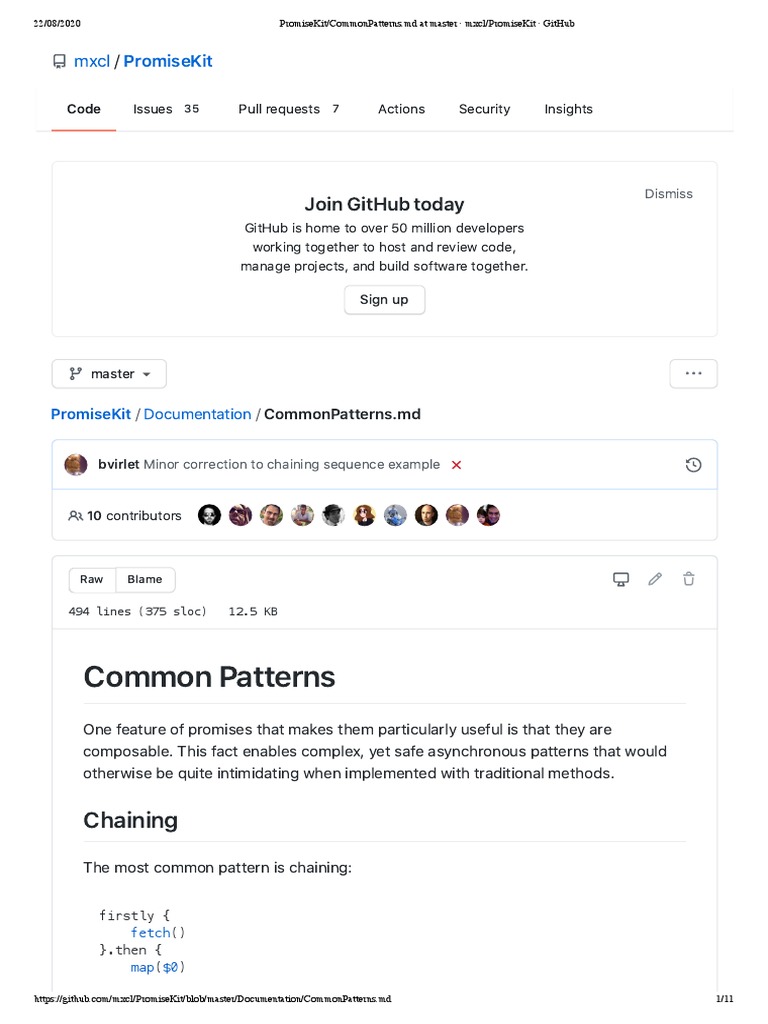Screen dimensions: 768x1024
Task: Open the three-dots more options menu
Action: [693, 374]
